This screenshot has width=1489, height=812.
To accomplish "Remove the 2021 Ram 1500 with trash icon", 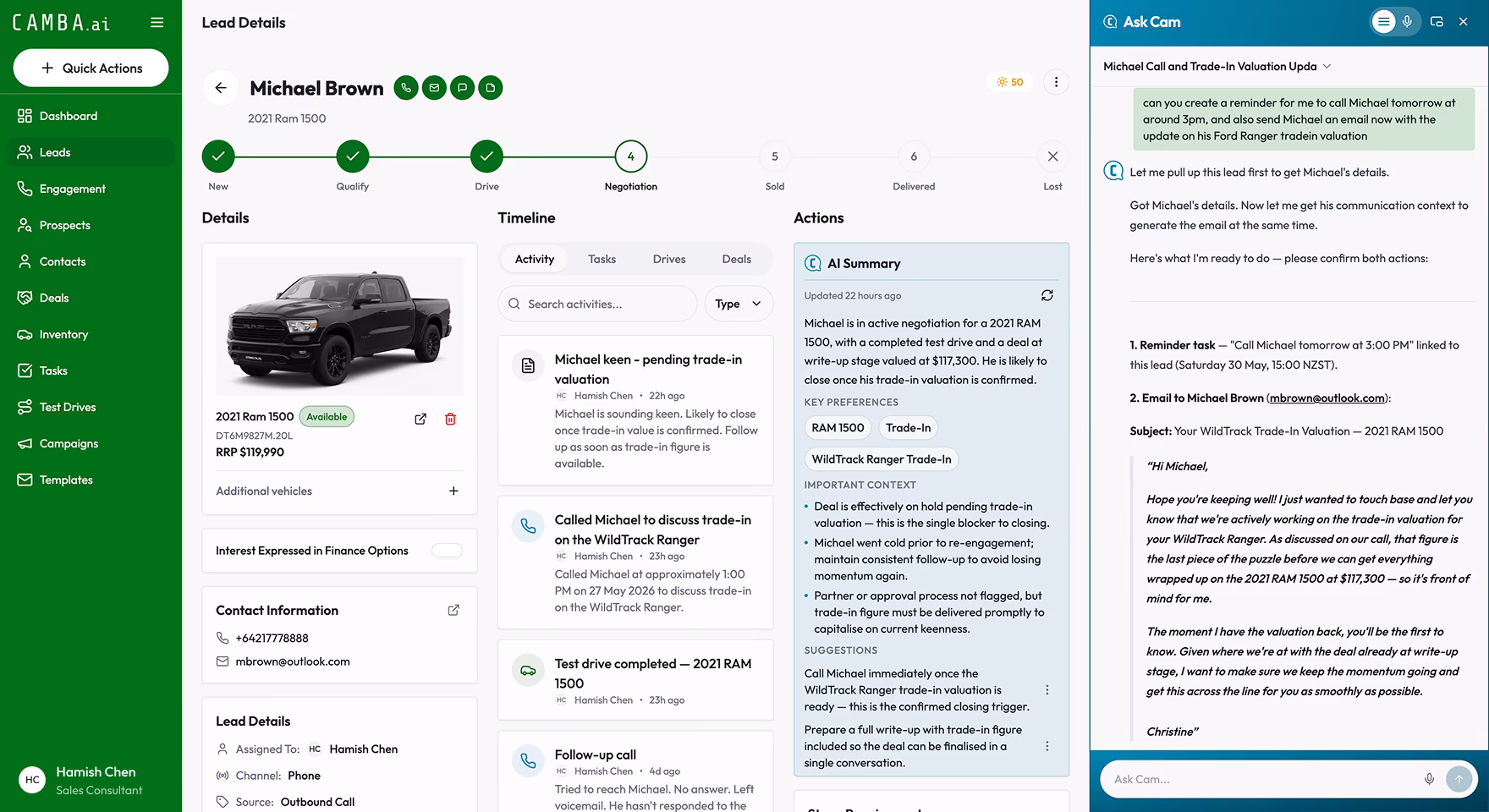I will (450, 419).
